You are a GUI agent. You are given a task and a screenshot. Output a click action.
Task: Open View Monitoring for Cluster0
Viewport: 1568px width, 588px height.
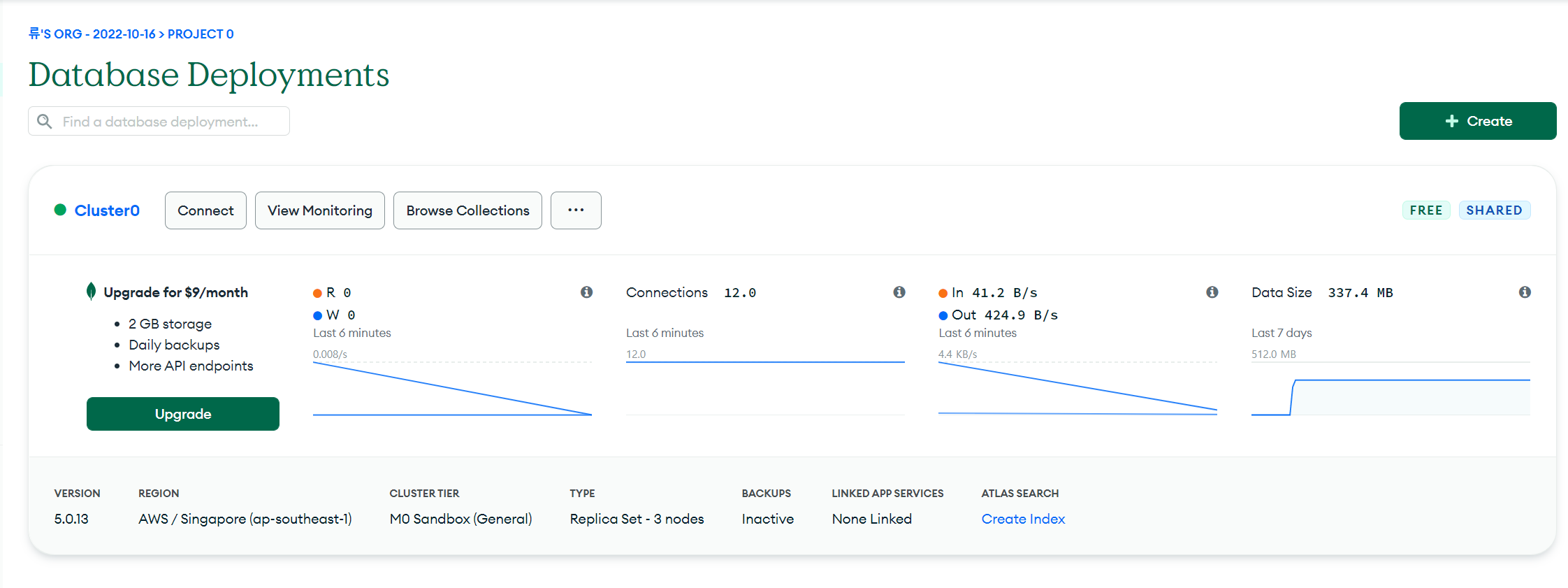click(320, 210)
